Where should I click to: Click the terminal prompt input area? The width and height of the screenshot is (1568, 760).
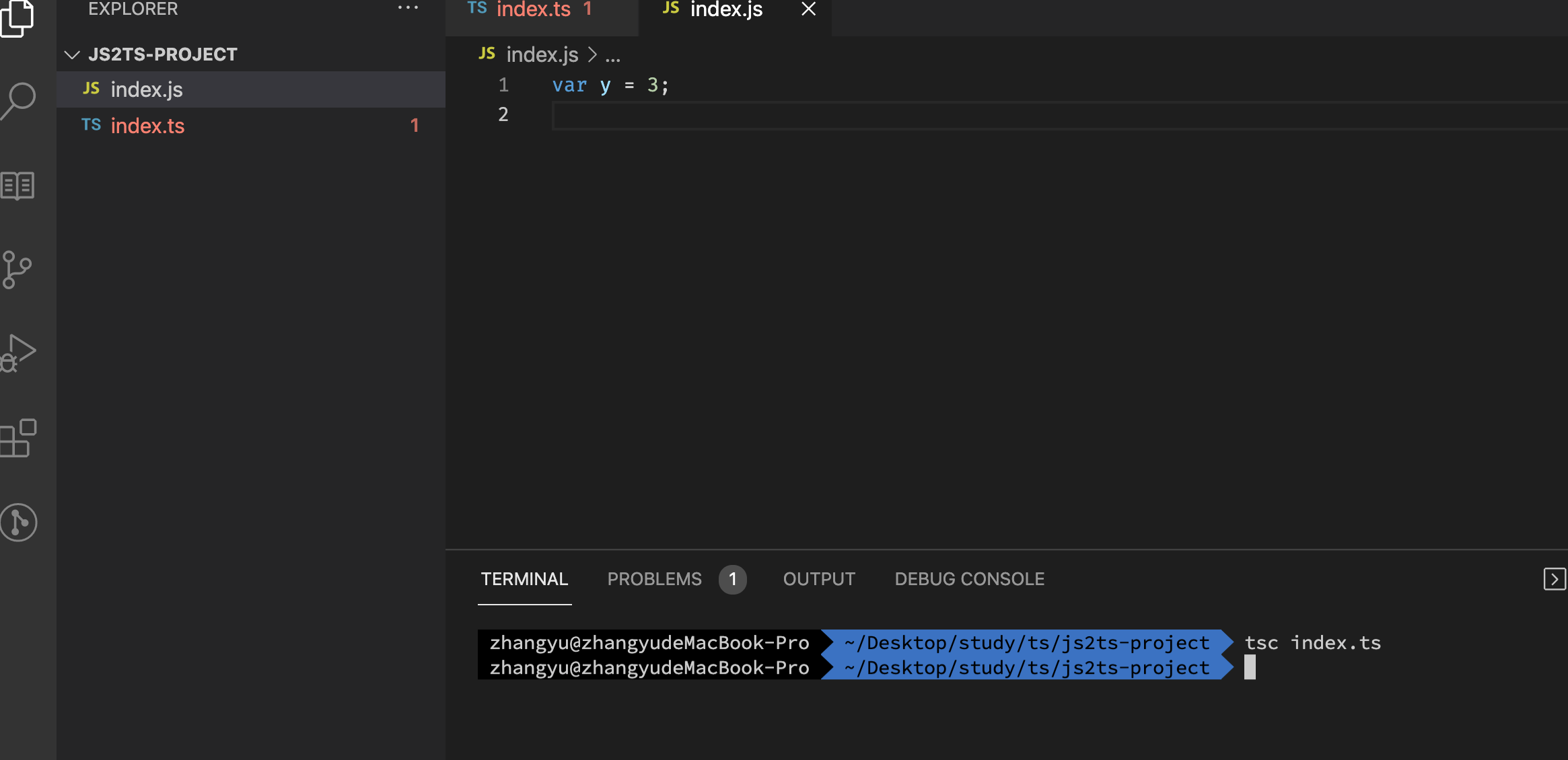1279,667
